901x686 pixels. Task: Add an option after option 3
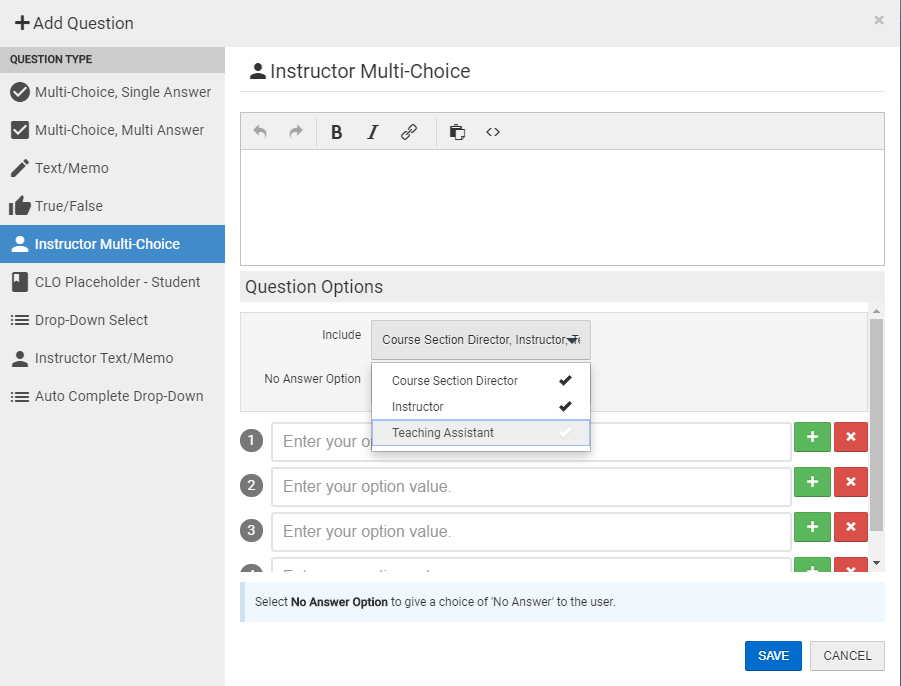pyautogui.click(x=812, y=527)
